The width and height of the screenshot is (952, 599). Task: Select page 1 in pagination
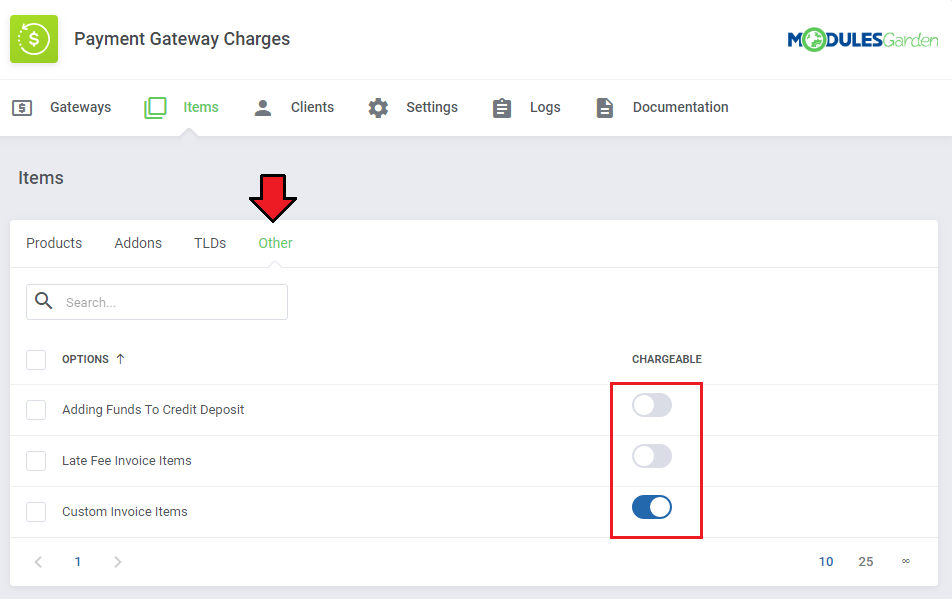tap(78, 562)
